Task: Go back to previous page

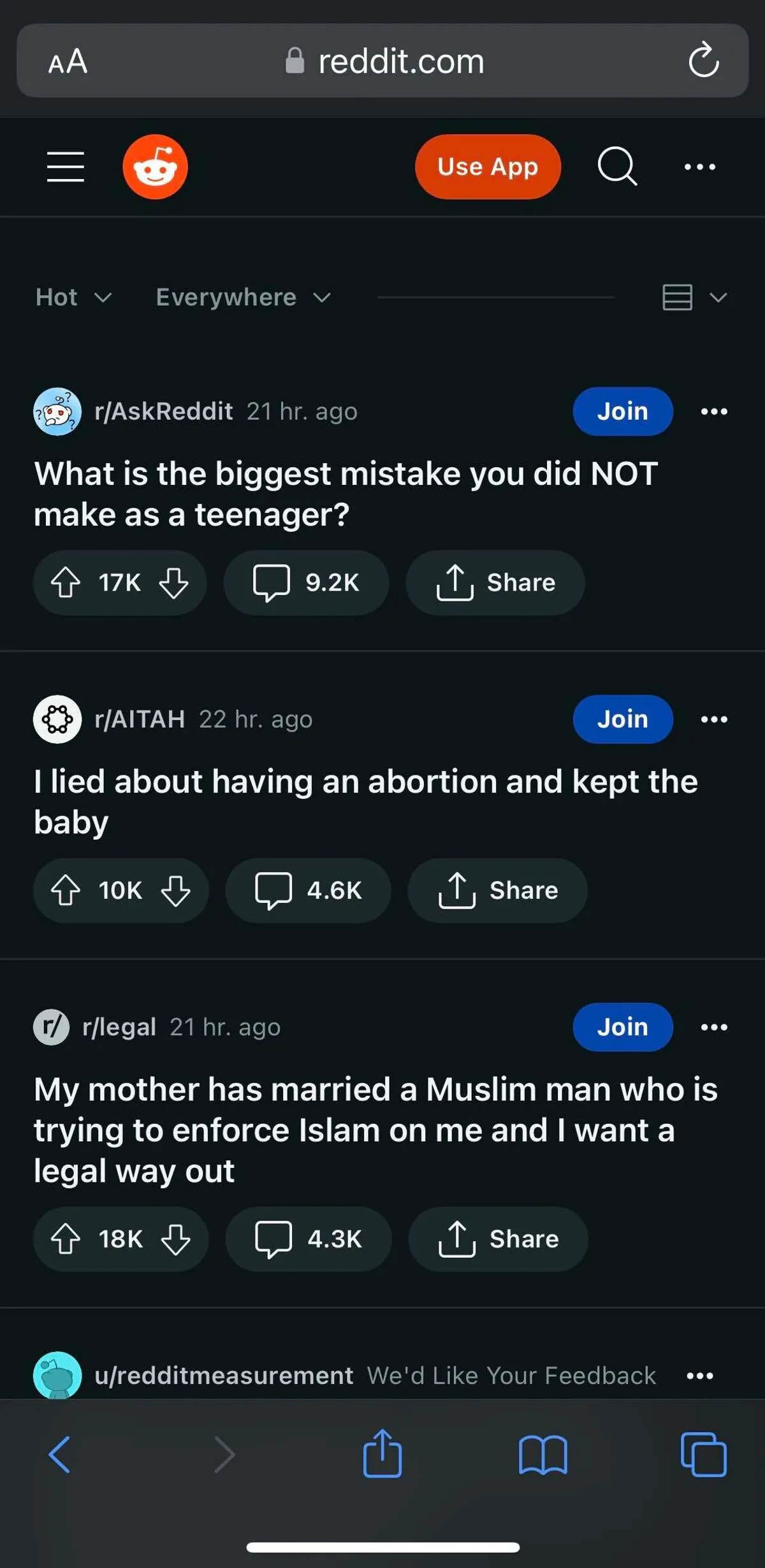Action: point(60,1455)
